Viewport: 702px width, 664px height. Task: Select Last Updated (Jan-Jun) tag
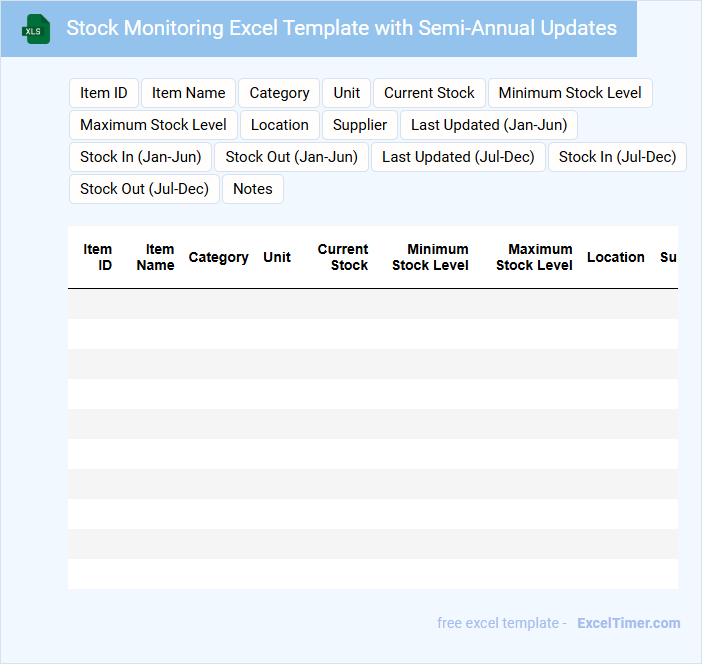(x=489, y=125)
